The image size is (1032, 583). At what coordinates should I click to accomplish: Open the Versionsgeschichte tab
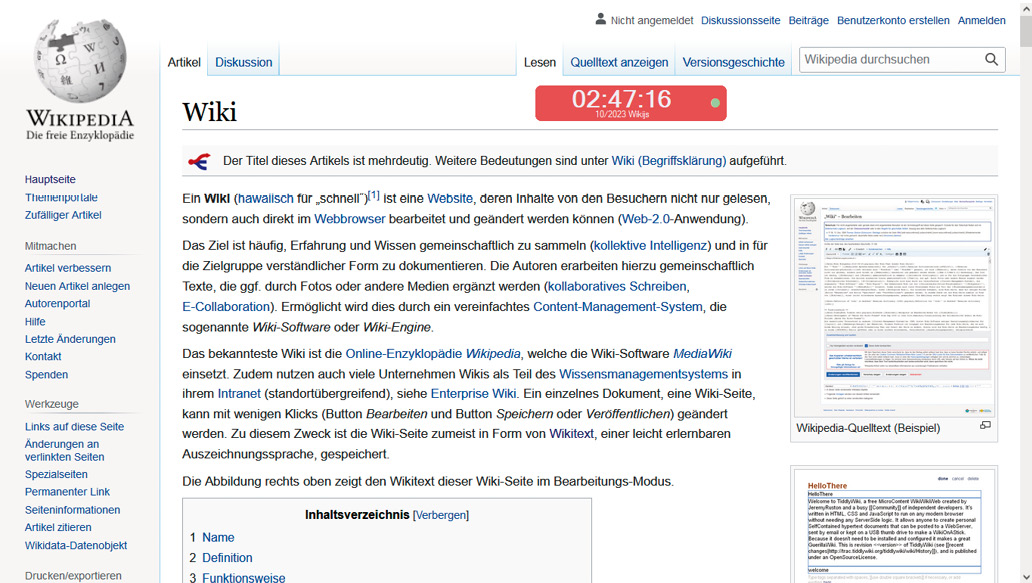click(733, 63)
